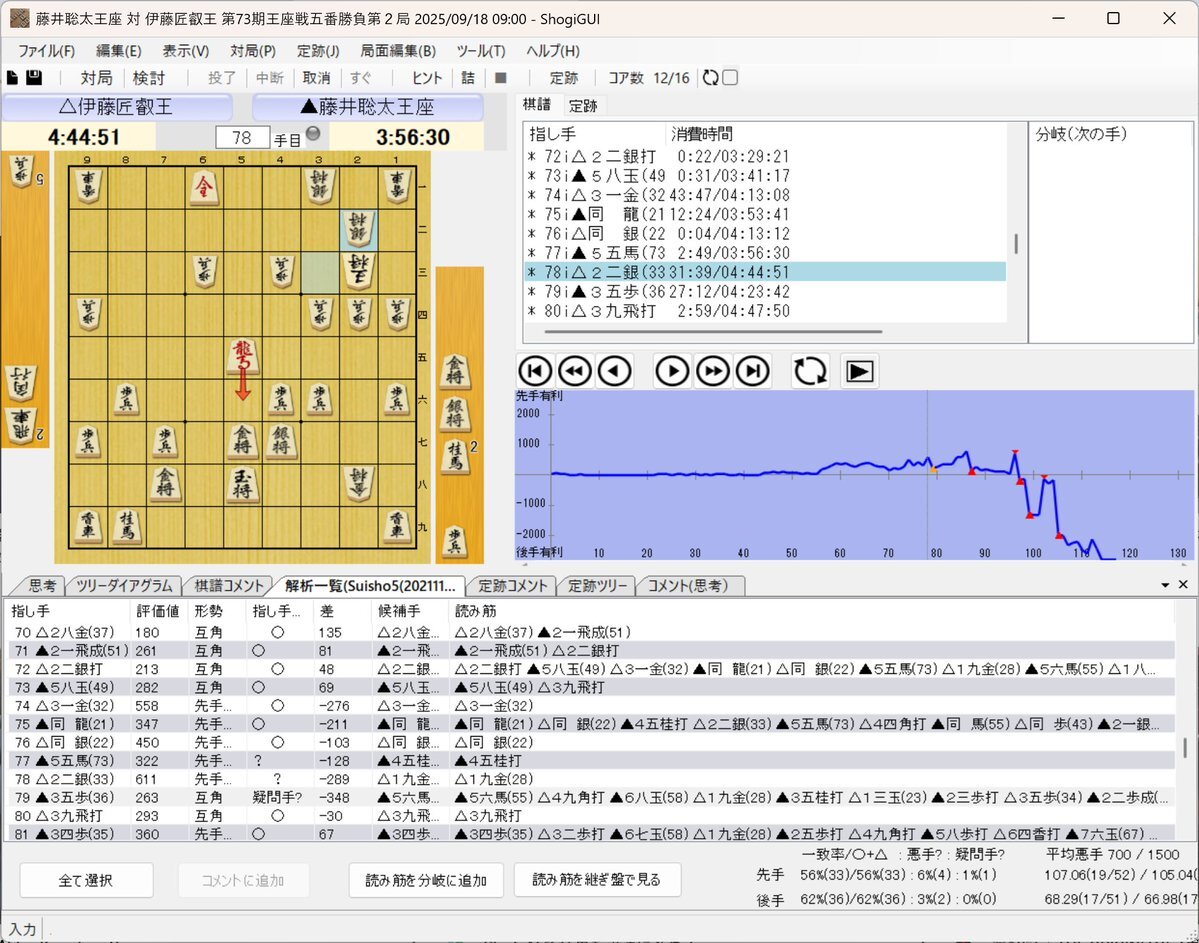Click the save floppy disk icon
The image size is (1199, 943).
click(34, 77)
